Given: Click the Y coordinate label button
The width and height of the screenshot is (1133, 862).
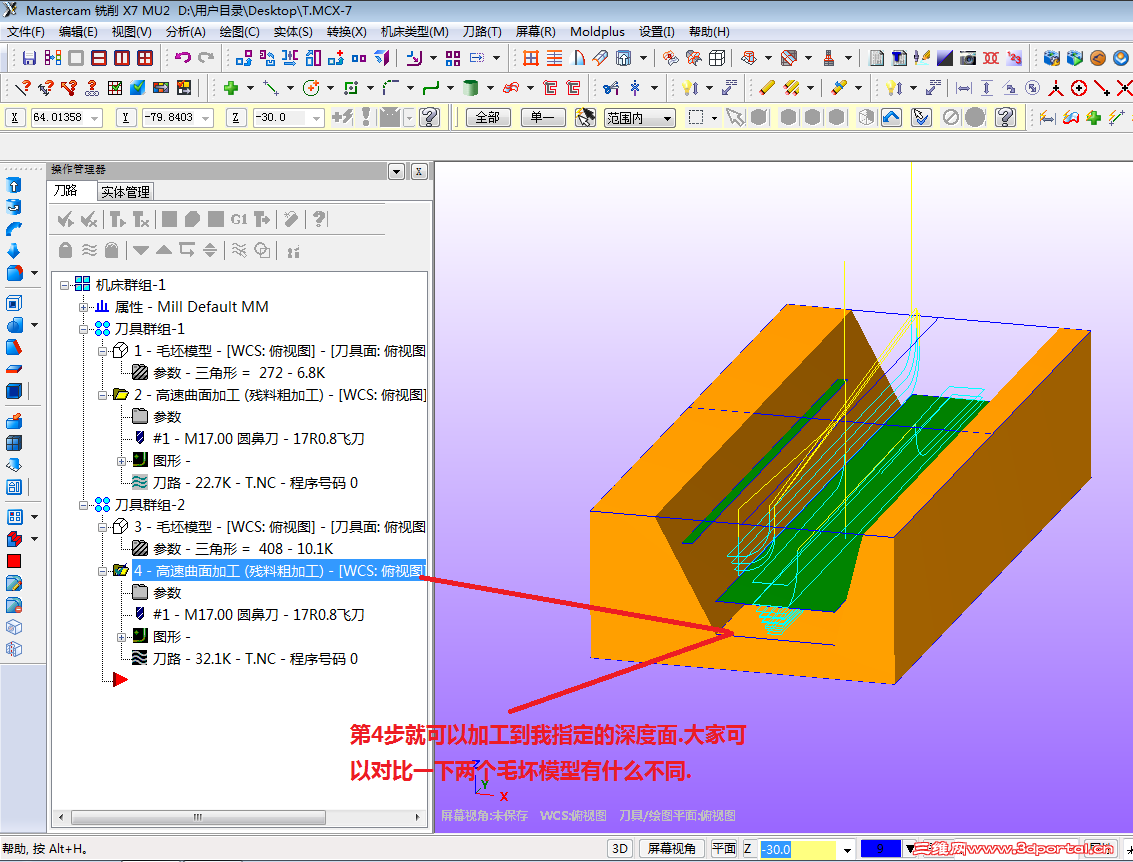Looking at the screenshot, I should click(126, 117).
